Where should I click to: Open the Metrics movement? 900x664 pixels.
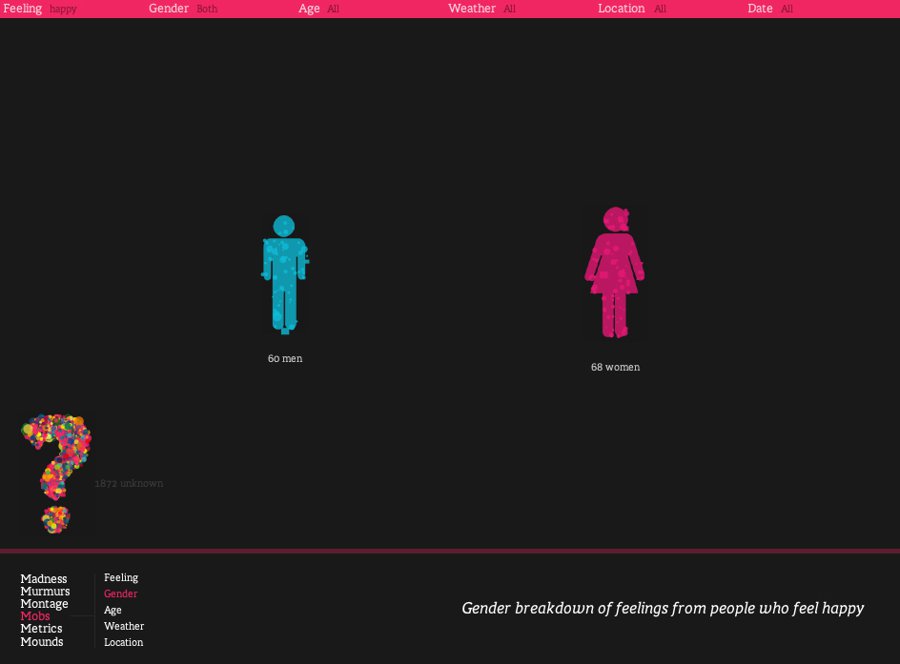(x=41, y=629)
